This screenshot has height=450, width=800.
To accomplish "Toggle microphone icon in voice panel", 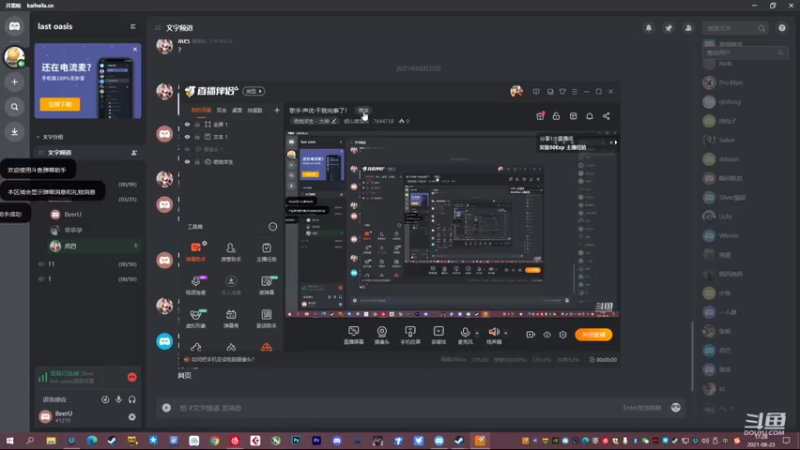I will [118, 399].
